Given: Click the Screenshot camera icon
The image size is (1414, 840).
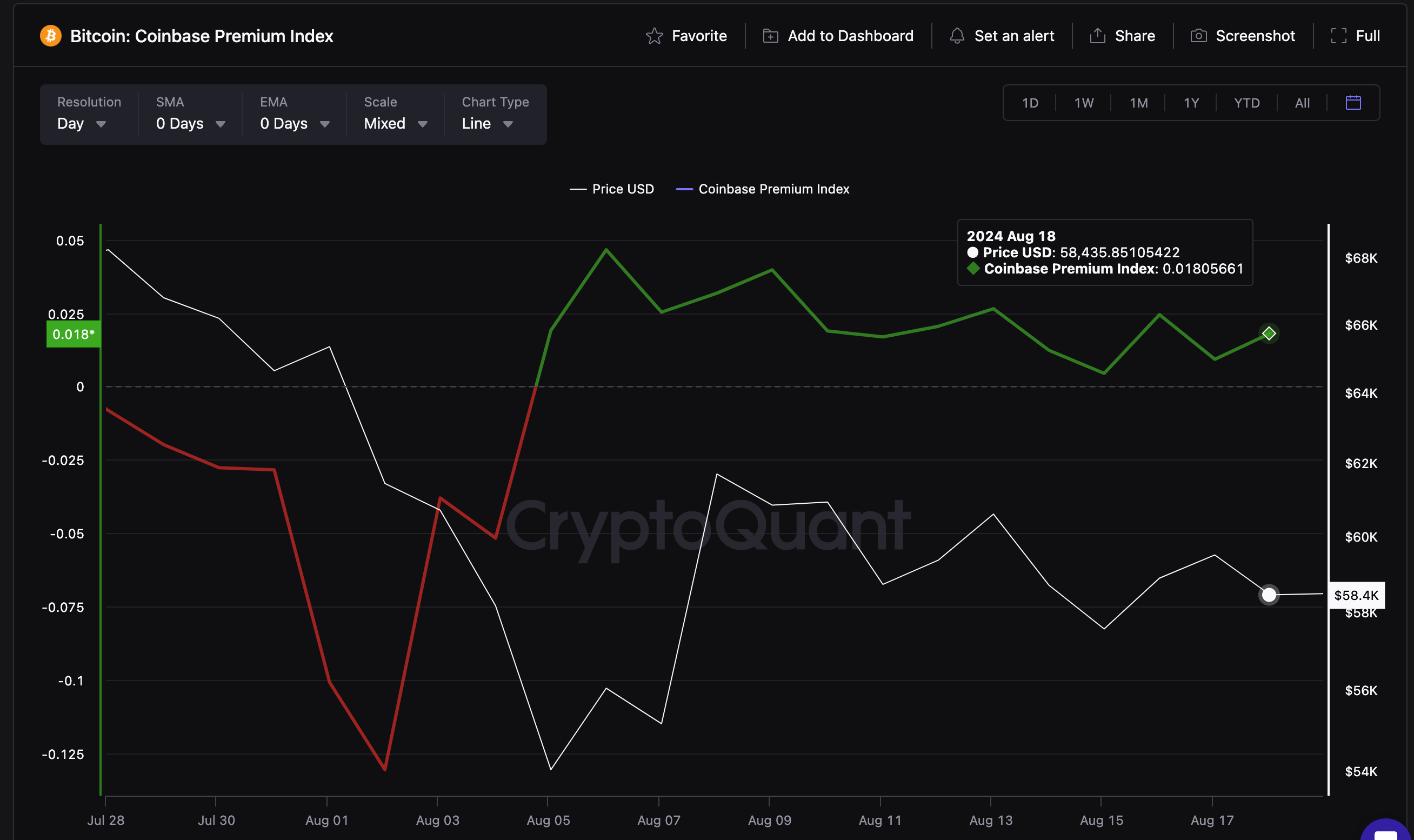Looking at the screenshot, I should tap(1198, 36).
